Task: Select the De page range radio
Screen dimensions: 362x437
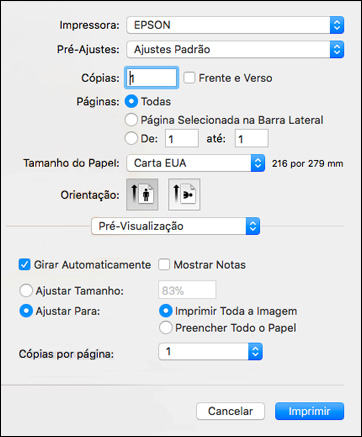Action: pyautogui.click(x=131, y=138)
